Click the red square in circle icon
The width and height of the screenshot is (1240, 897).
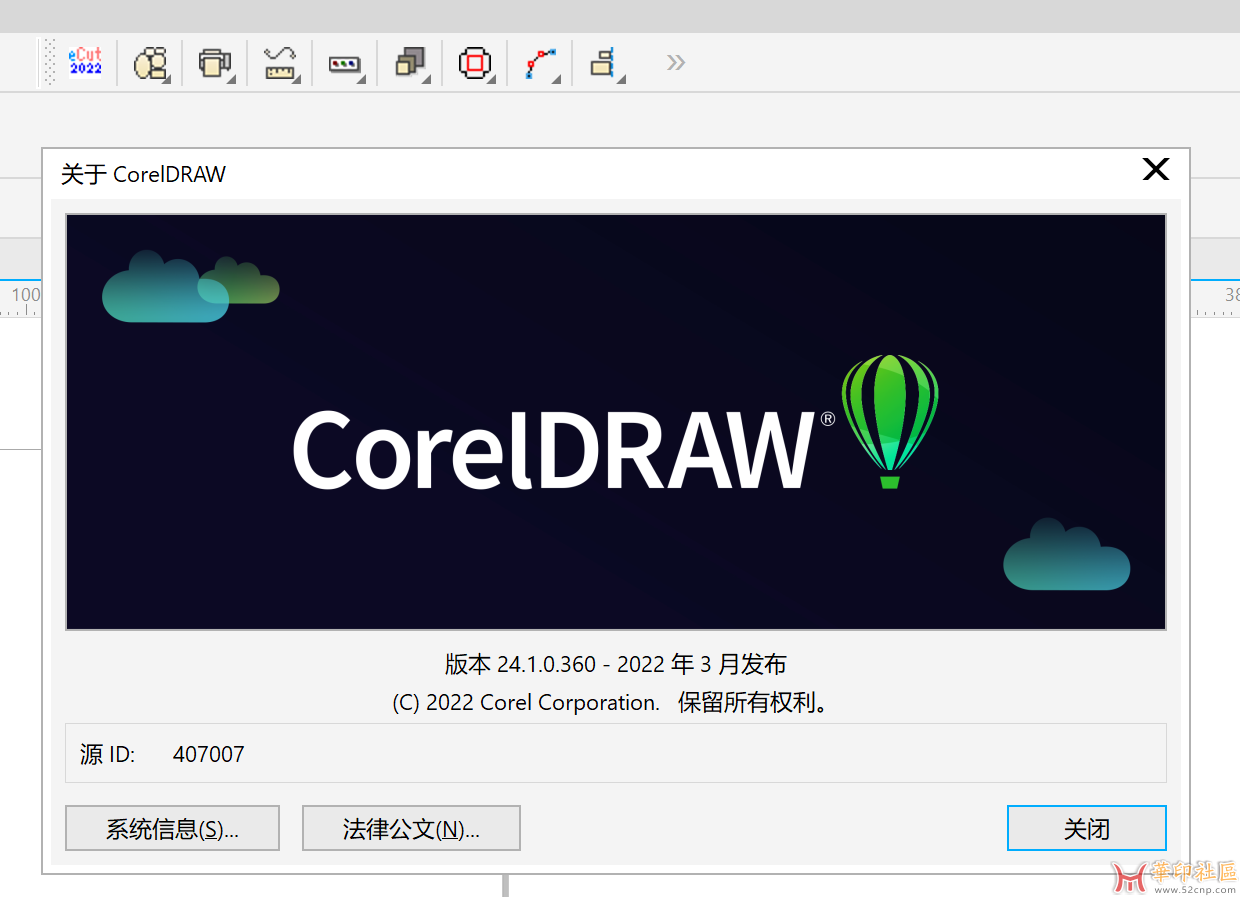tap(475, 63)
